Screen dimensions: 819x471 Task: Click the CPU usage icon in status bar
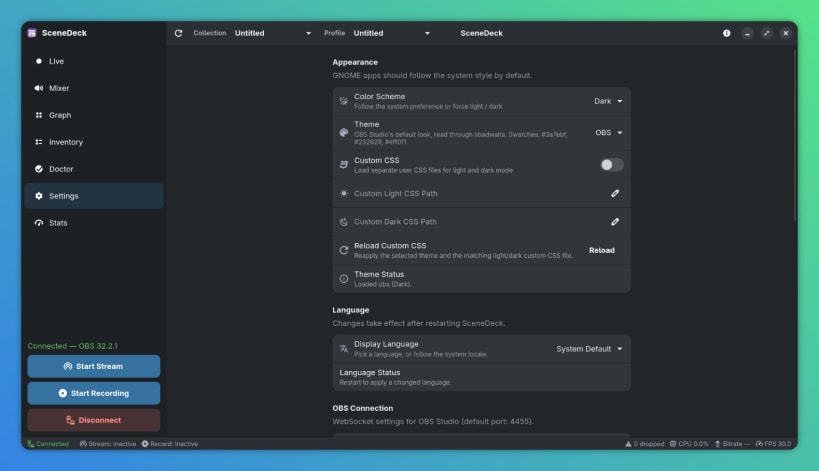(673, 444)
